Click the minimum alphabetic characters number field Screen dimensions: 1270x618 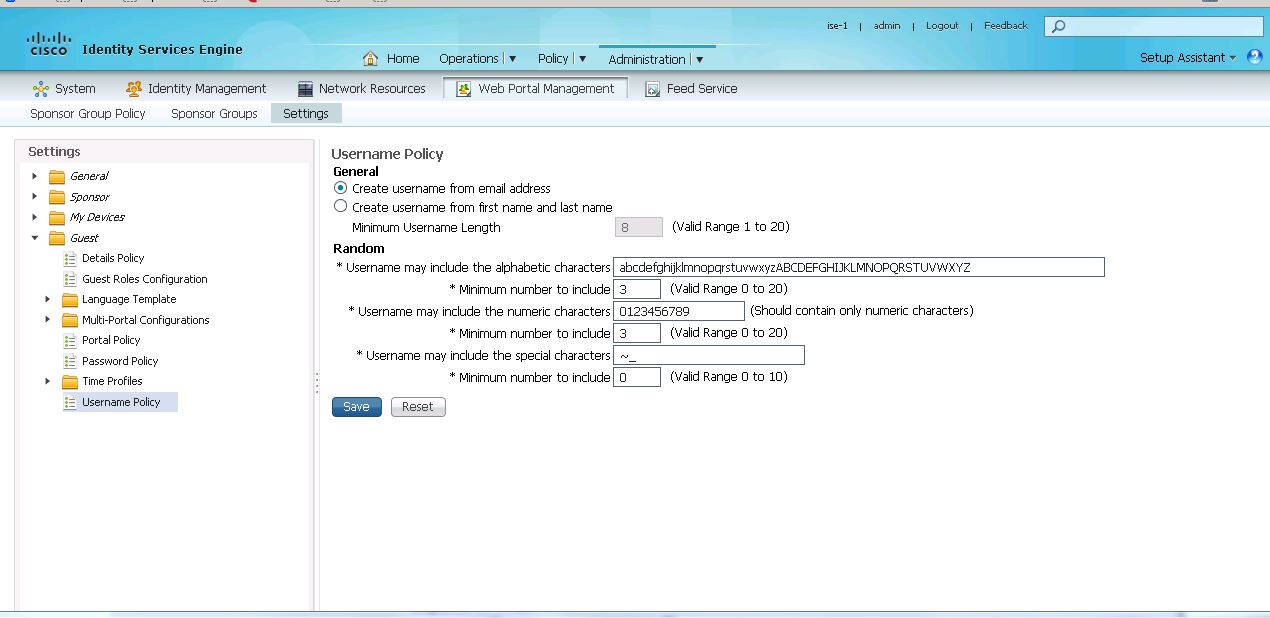tap(637, 289)
